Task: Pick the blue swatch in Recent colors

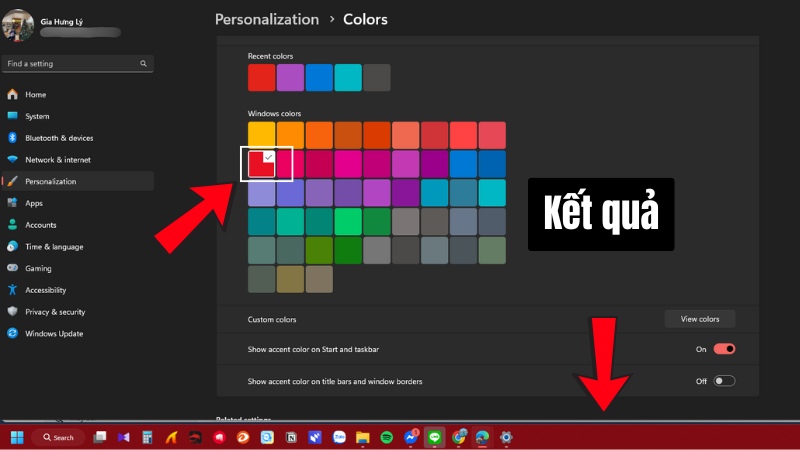Action: coord(319,78)
